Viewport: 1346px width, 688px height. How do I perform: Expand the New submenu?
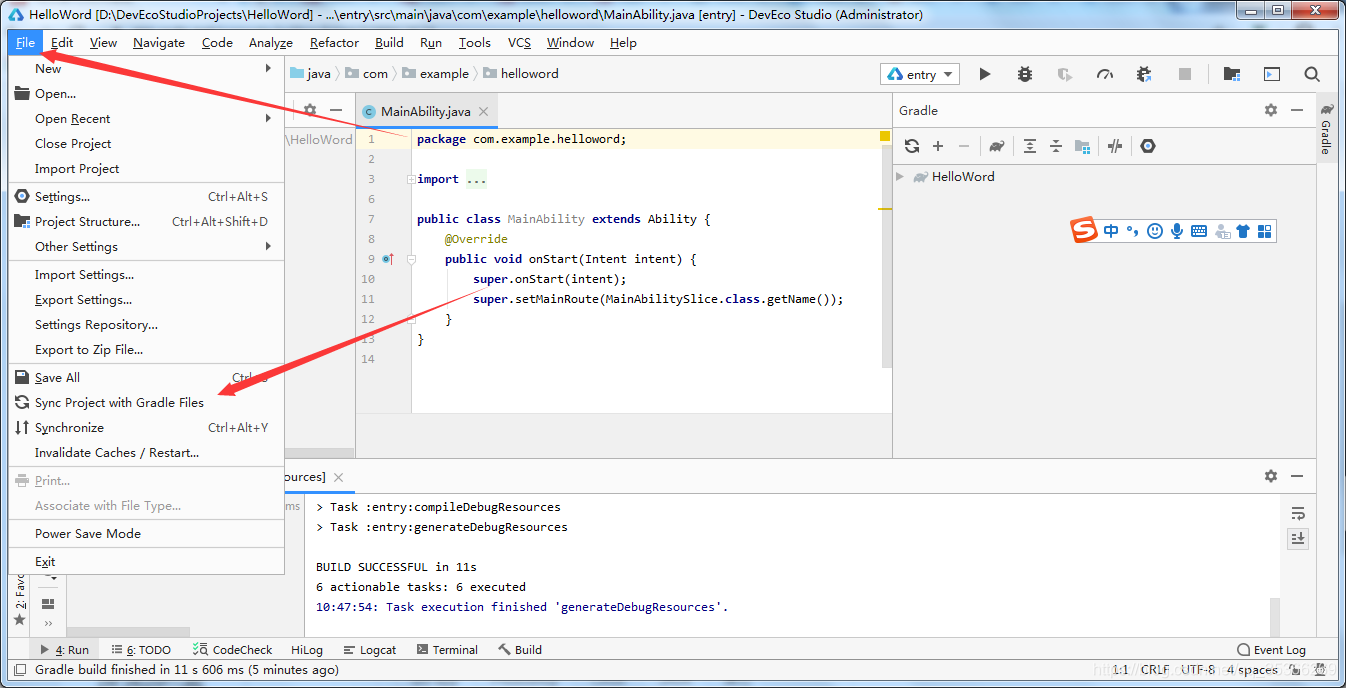[x=147, y=68]
